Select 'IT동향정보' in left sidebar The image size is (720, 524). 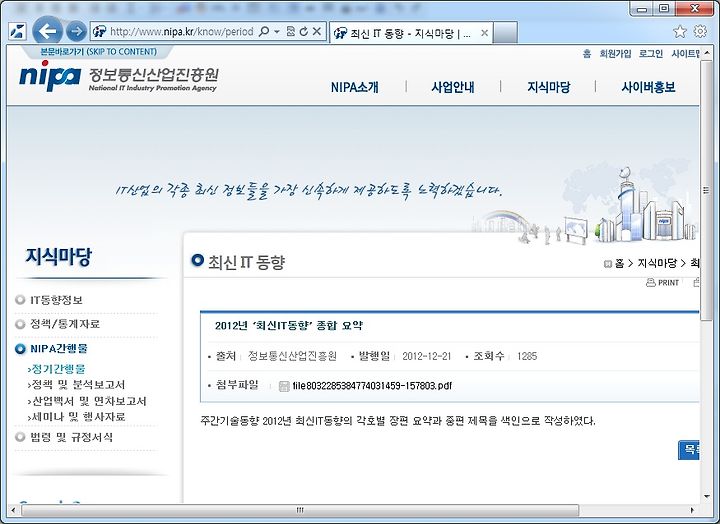click(56, 300)
